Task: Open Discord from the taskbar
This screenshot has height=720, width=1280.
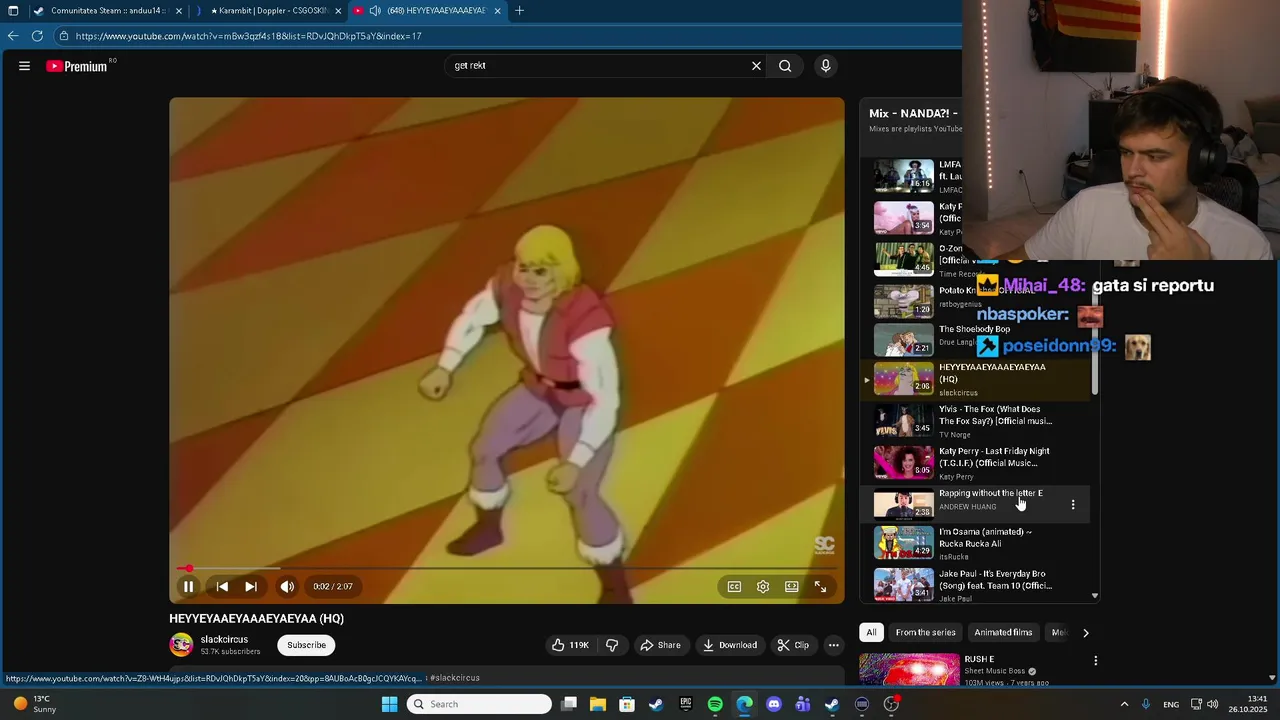Action: 773,704
